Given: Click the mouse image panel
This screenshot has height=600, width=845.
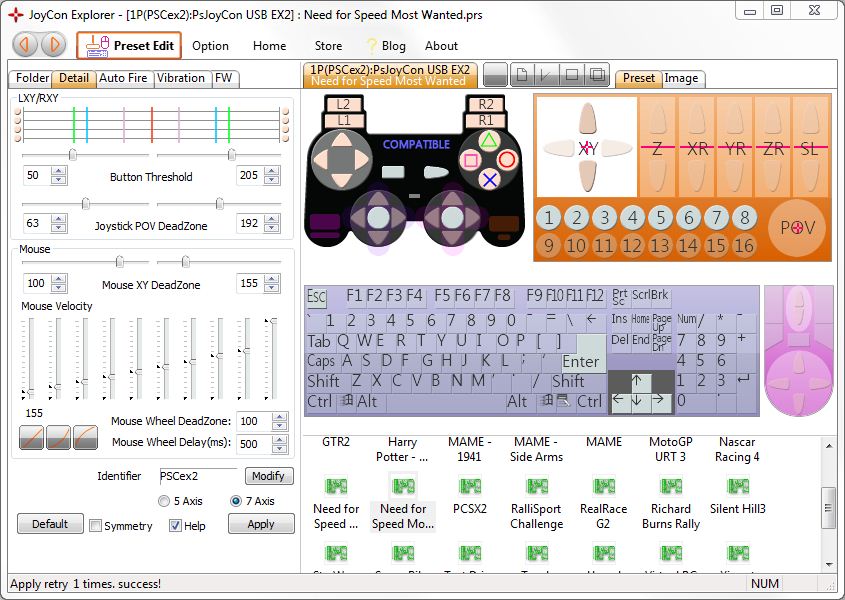Looking at the screenshot, I should 798,351.
